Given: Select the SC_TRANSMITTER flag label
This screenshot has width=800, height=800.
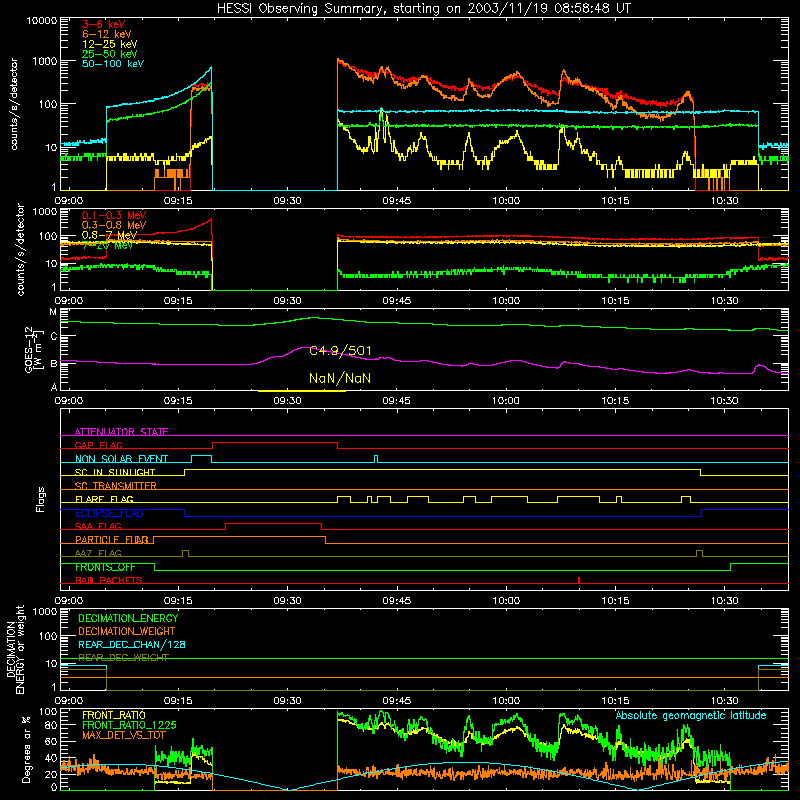Looking at the screenshot, I should [x=116, y=485].
